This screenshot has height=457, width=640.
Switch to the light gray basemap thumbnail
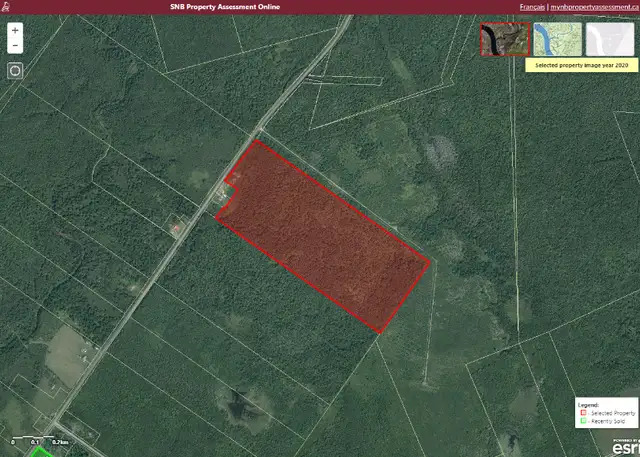click(610, 39)
